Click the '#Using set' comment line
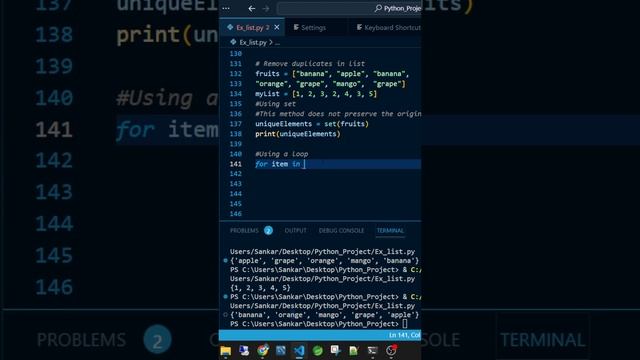The width and height of the screenshot is (640, 360). [276, 104]
